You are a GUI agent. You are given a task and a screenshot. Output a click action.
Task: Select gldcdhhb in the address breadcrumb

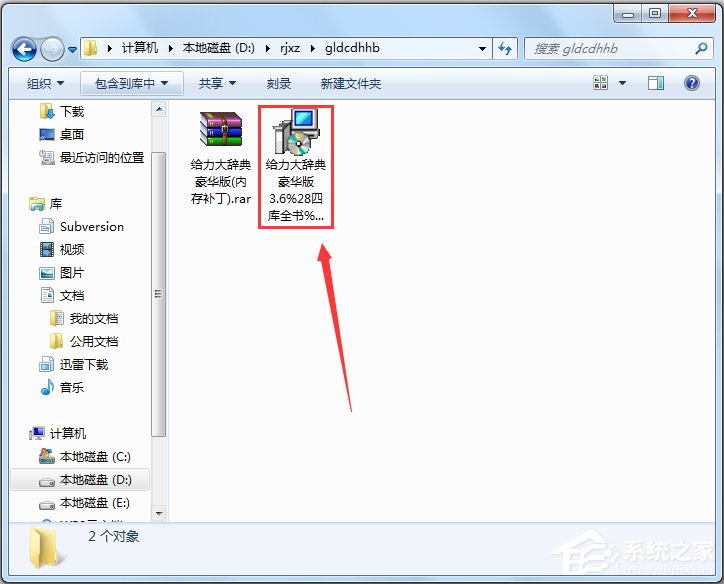click(x=352, y=48)
